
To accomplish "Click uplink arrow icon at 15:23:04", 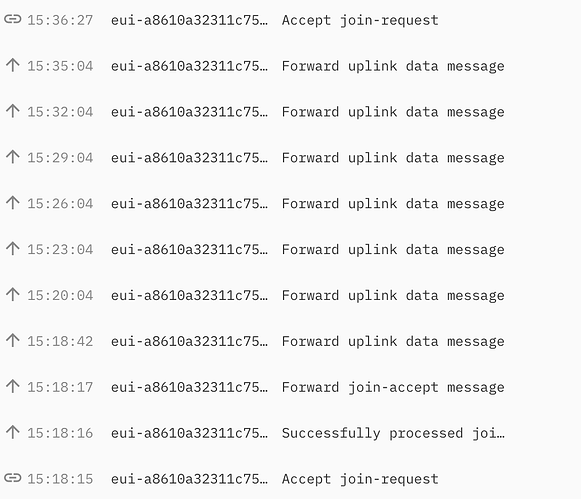I will coord(13,249).
